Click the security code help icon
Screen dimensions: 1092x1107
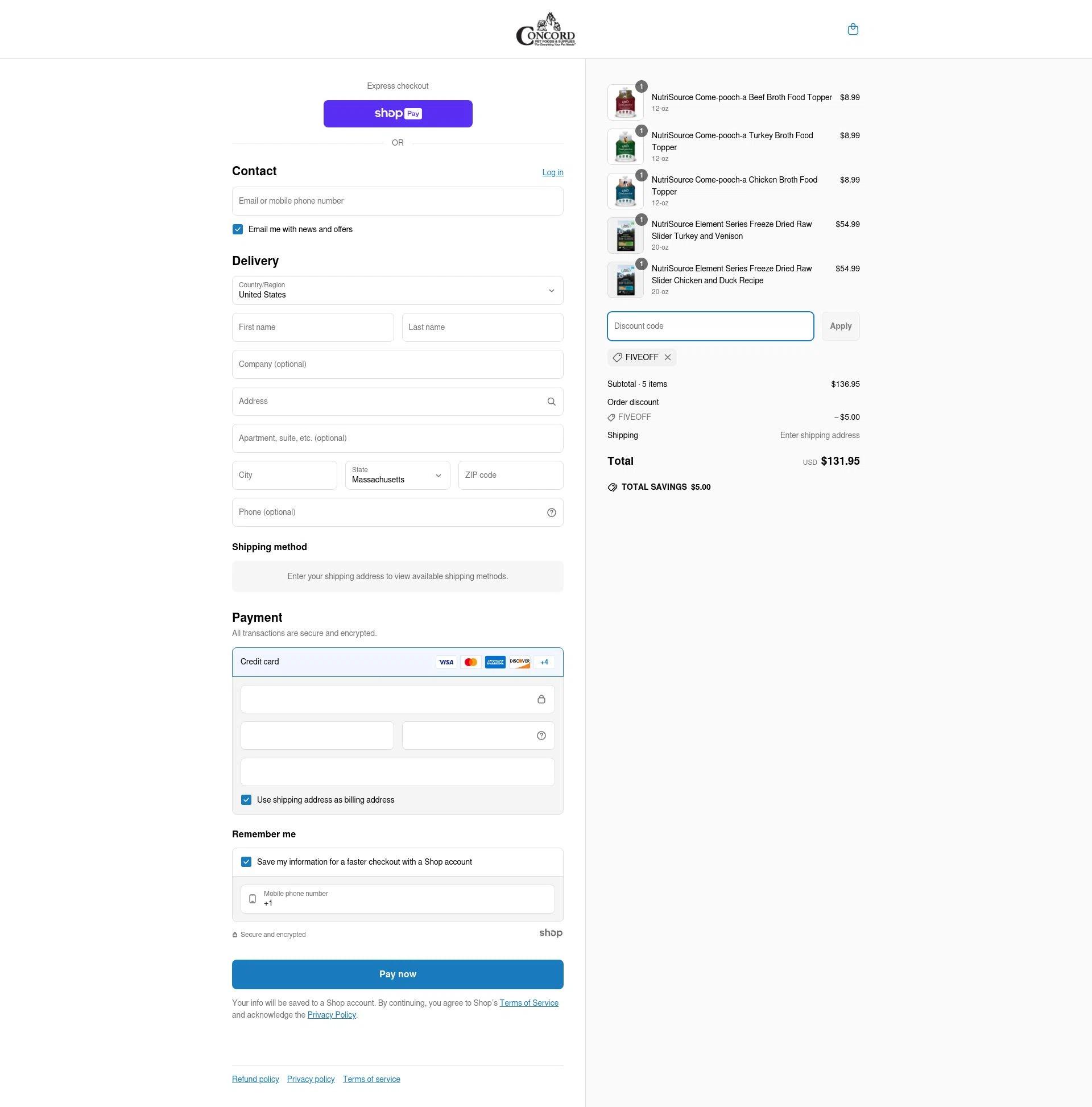[x=540, y=735]
